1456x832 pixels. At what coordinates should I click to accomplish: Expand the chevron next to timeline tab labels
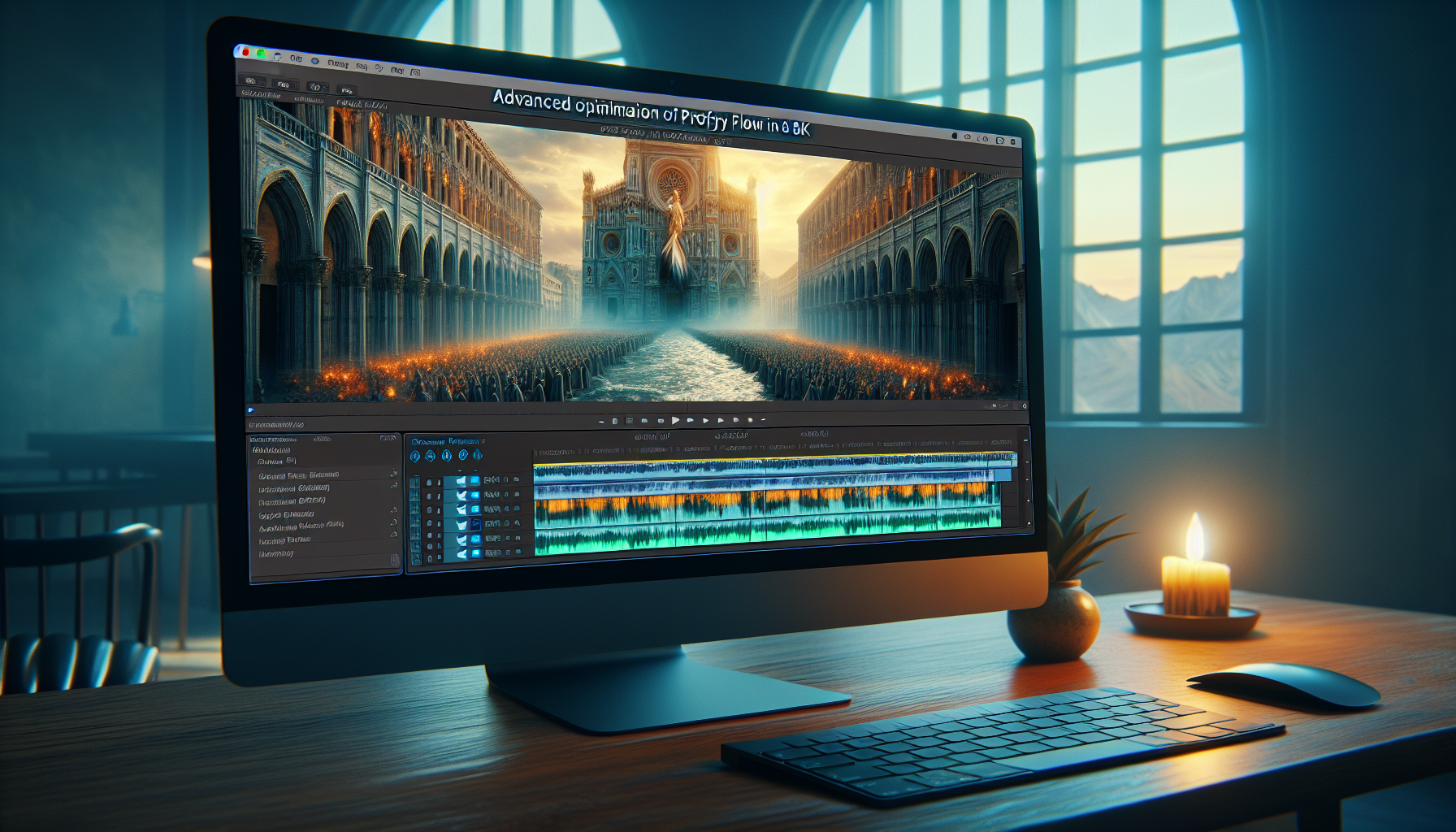pyautogui.click(x=483, y=441)
